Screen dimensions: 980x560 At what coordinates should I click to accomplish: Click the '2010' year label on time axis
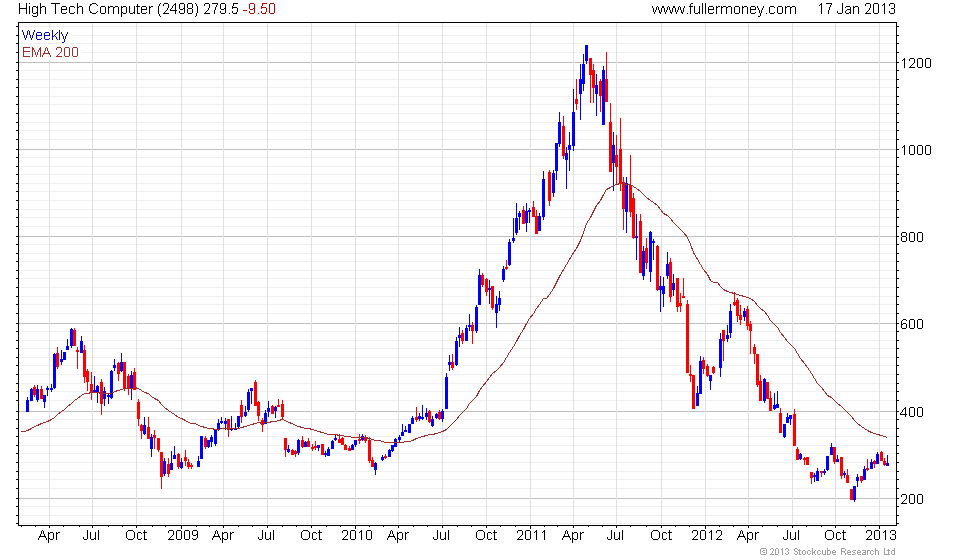[x=357, y=536]
